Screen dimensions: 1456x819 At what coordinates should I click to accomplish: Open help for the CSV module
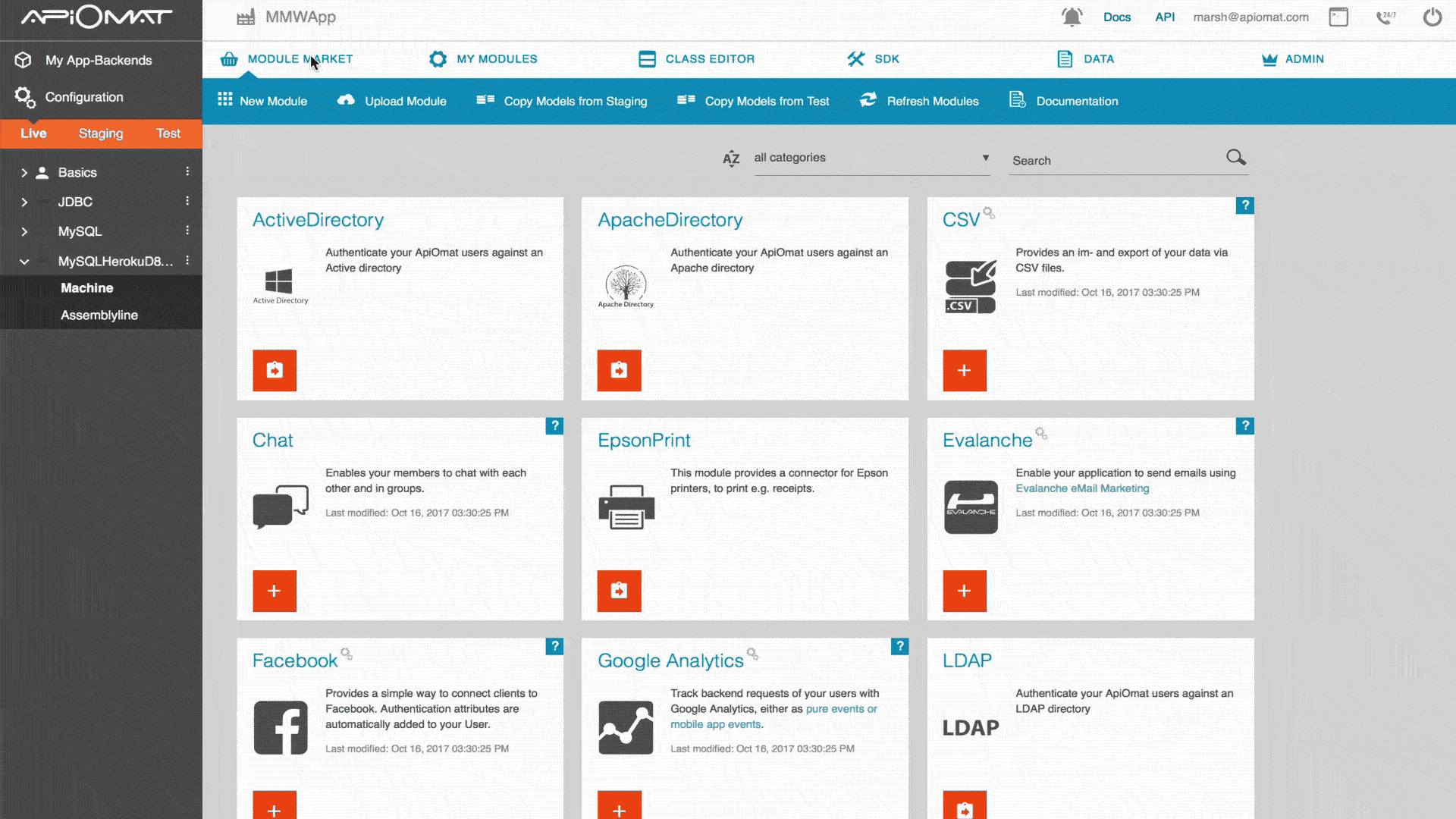[1244, 206]
